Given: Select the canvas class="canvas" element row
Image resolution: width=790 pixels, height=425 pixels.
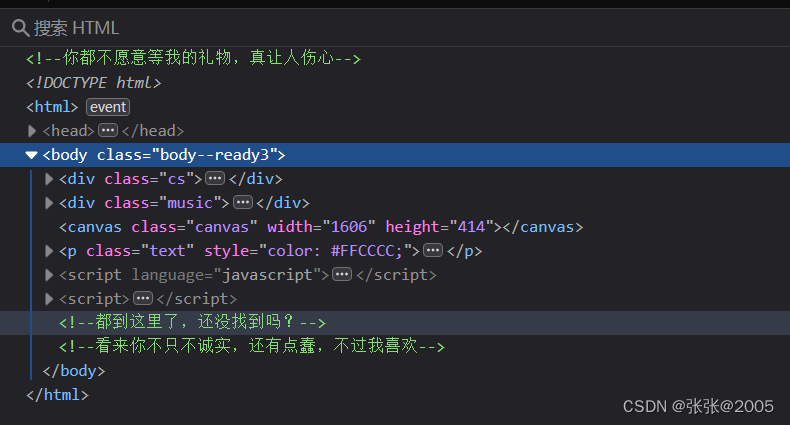Looking at the screenshot, I should 395,227.
